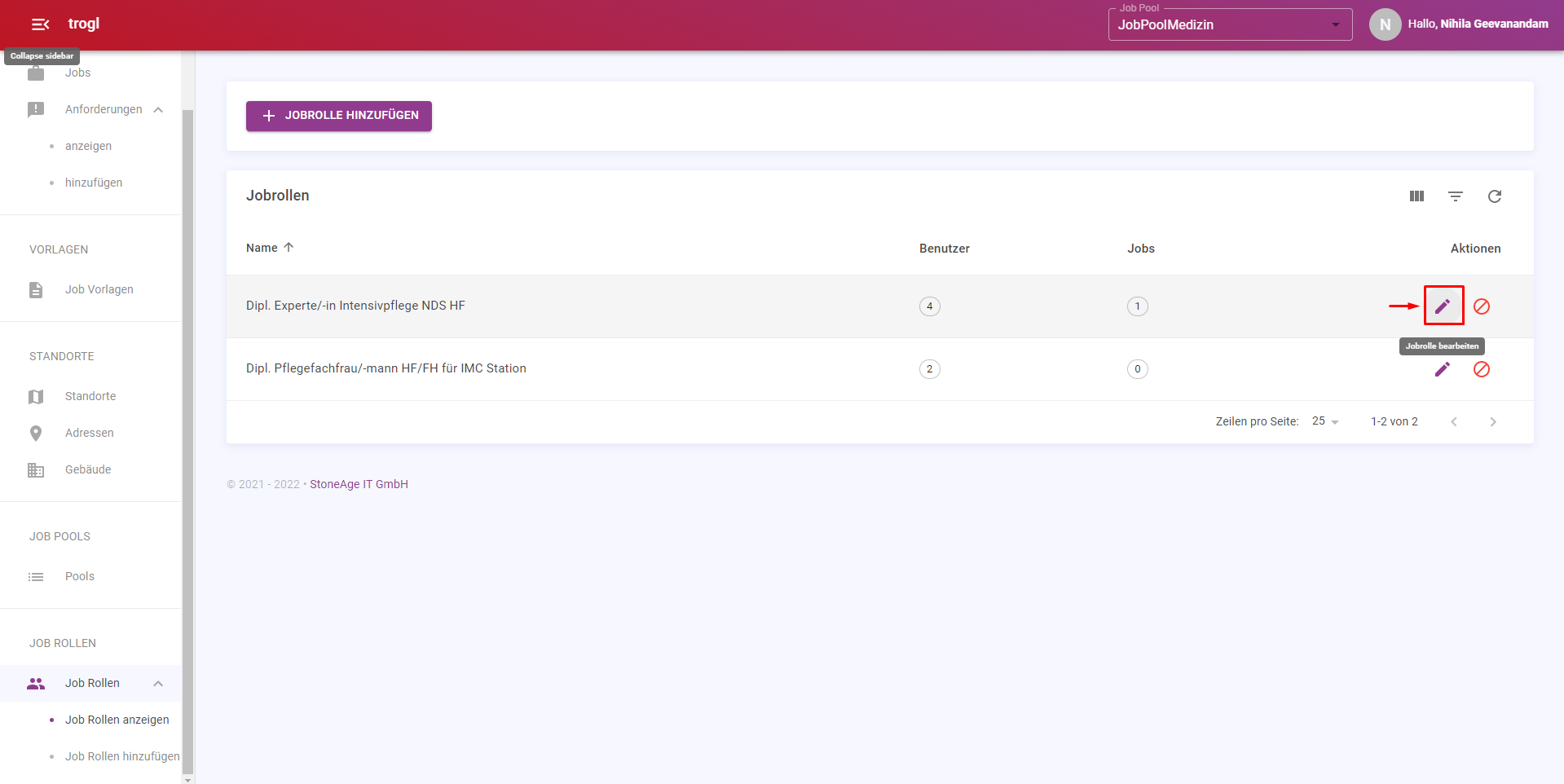Open StoneAge IT GmbH link
Screen dimensions: 1564x784
(359, 484)
